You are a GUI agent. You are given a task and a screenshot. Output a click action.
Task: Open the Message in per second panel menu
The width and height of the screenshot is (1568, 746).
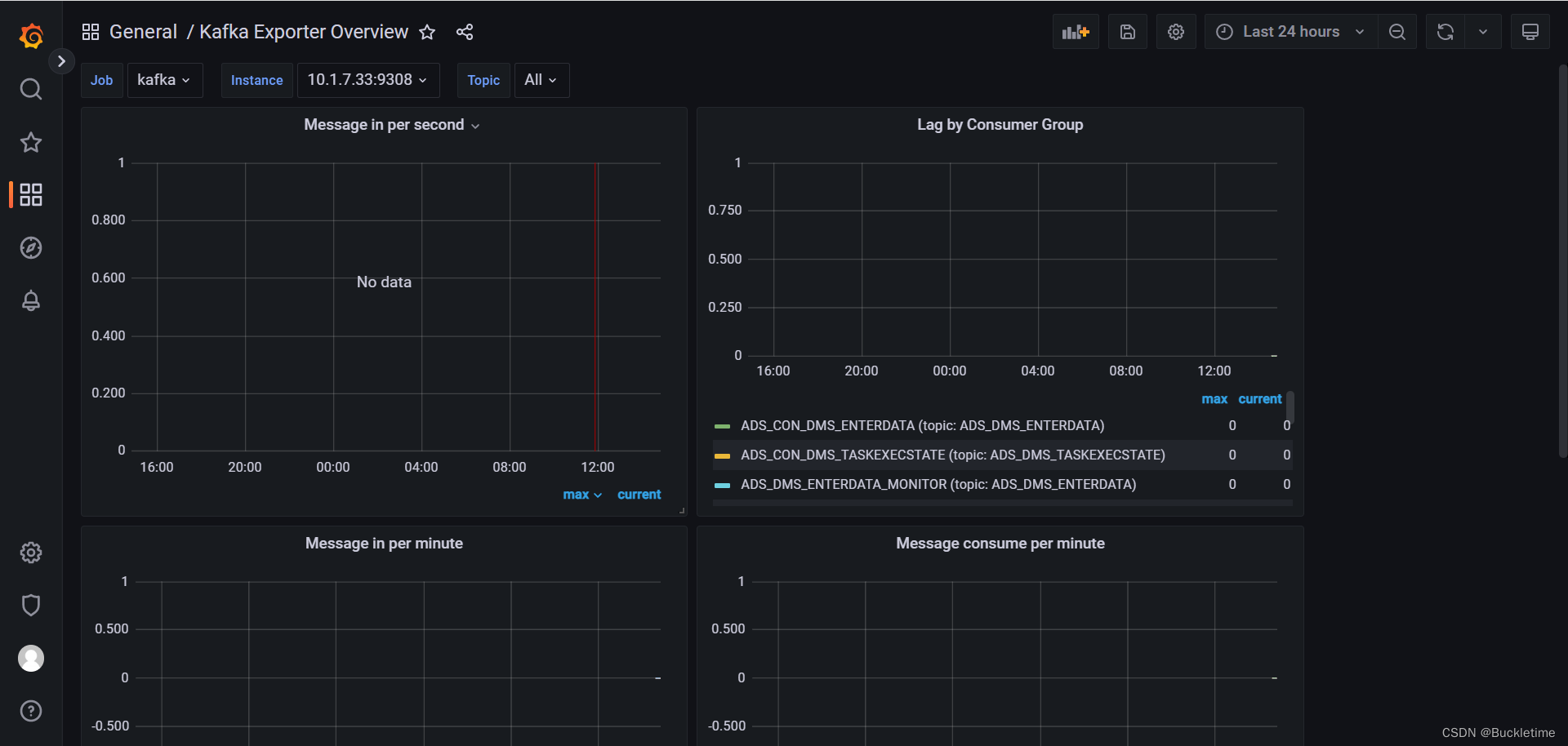point(391,125)
